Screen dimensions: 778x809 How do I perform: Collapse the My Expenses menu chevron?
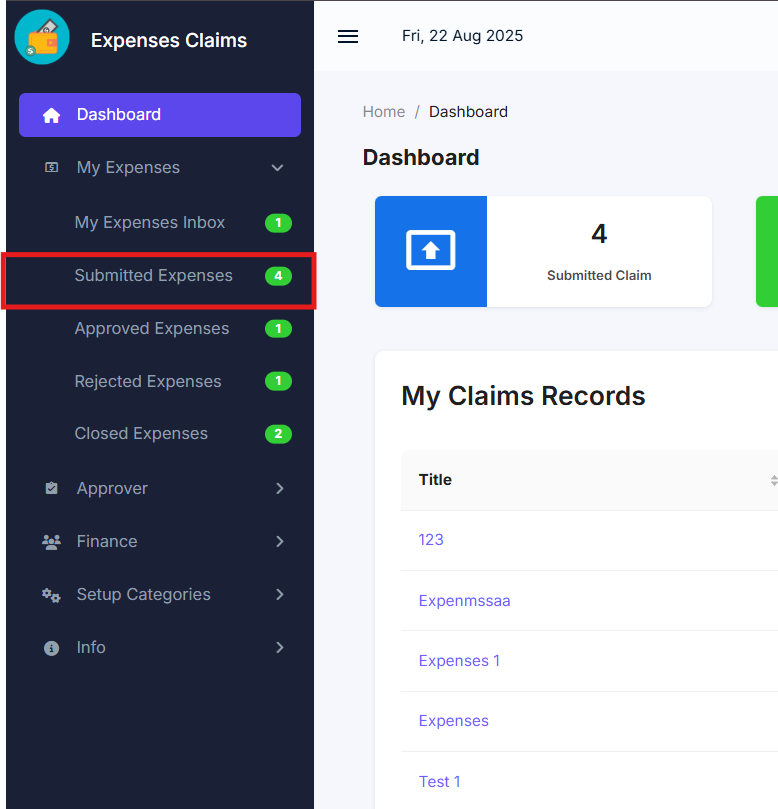[278, 168]
